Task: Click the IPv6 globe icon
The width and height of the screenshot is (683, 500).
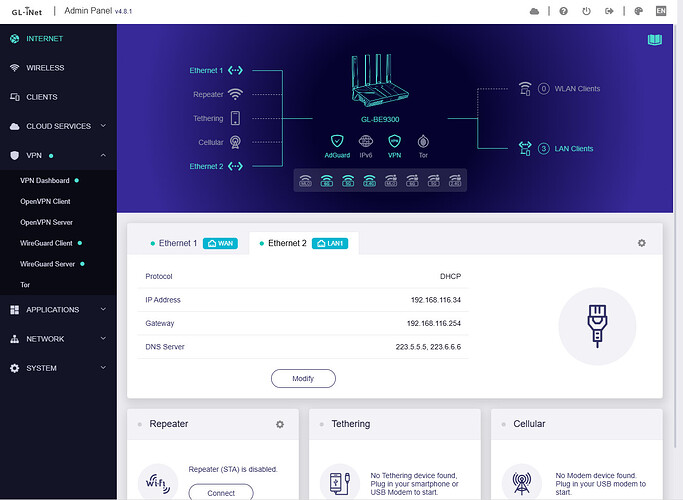Action: point(366,142)
